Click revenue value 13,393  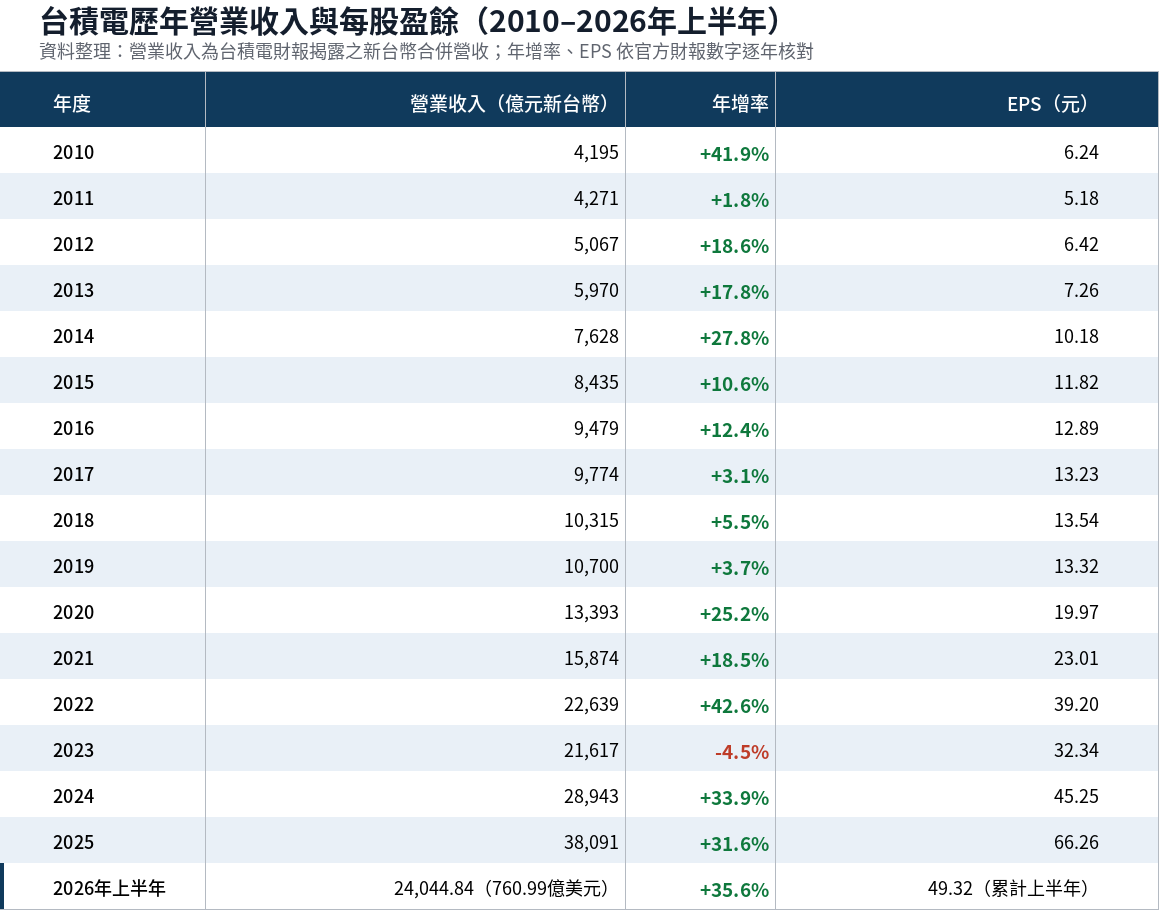591,612
